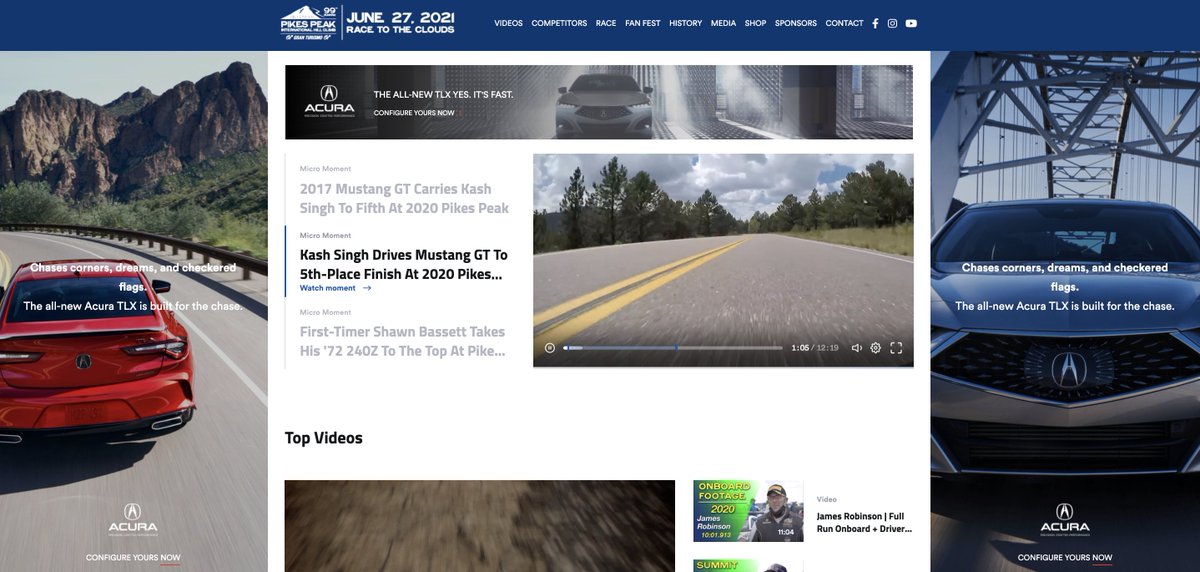1200x572 pixels.
Task: Click Configure Yours Now in left Acura ad
Action: pyautogui.click(x=133, y=557)
